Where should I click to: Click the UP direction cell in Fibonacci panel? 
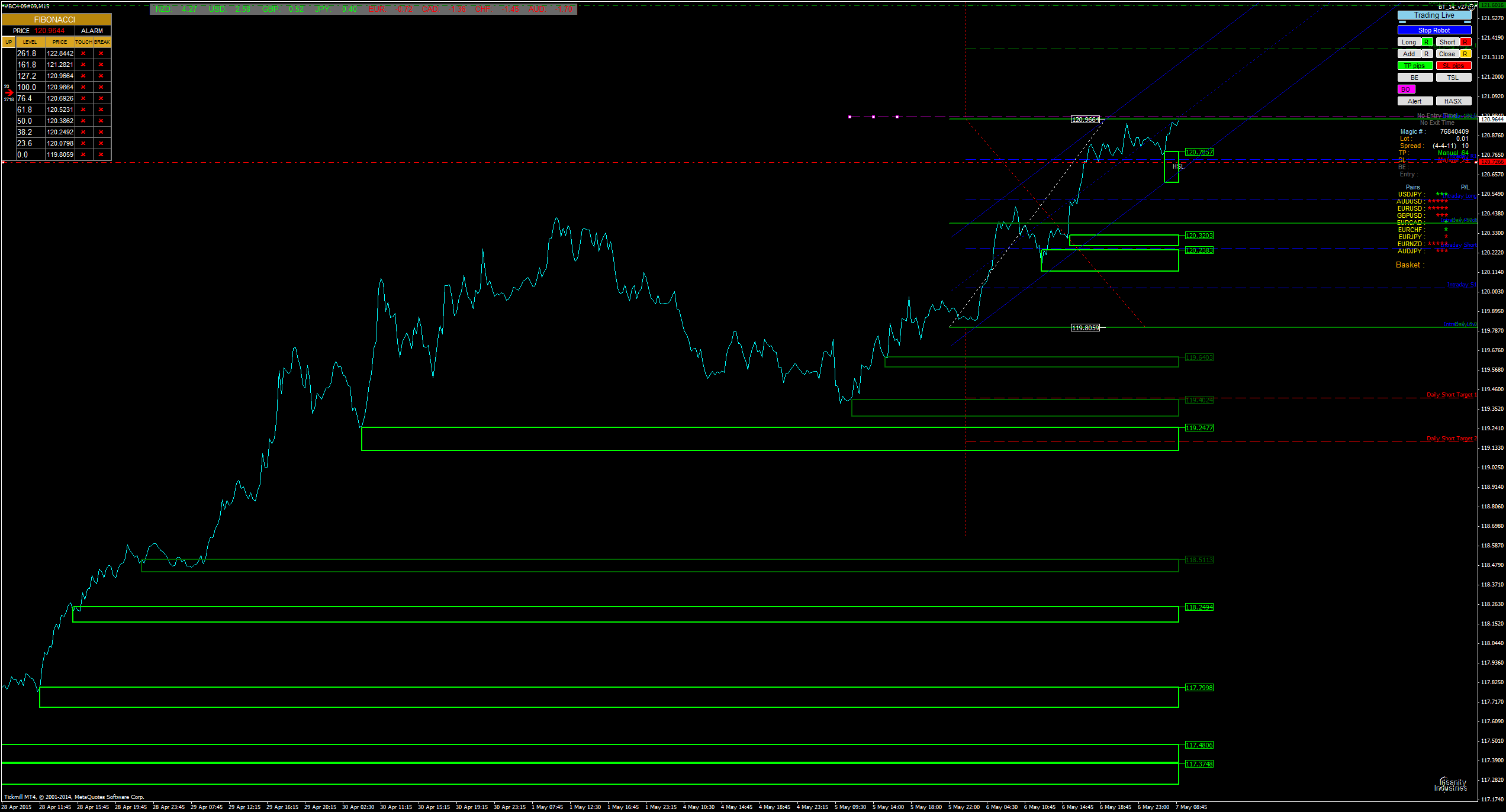[x=8, y=42]
